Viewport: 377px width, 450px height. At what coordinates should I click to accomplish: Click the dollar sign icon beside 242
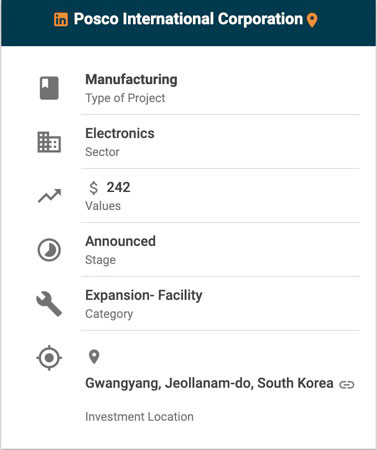(94, 188)
